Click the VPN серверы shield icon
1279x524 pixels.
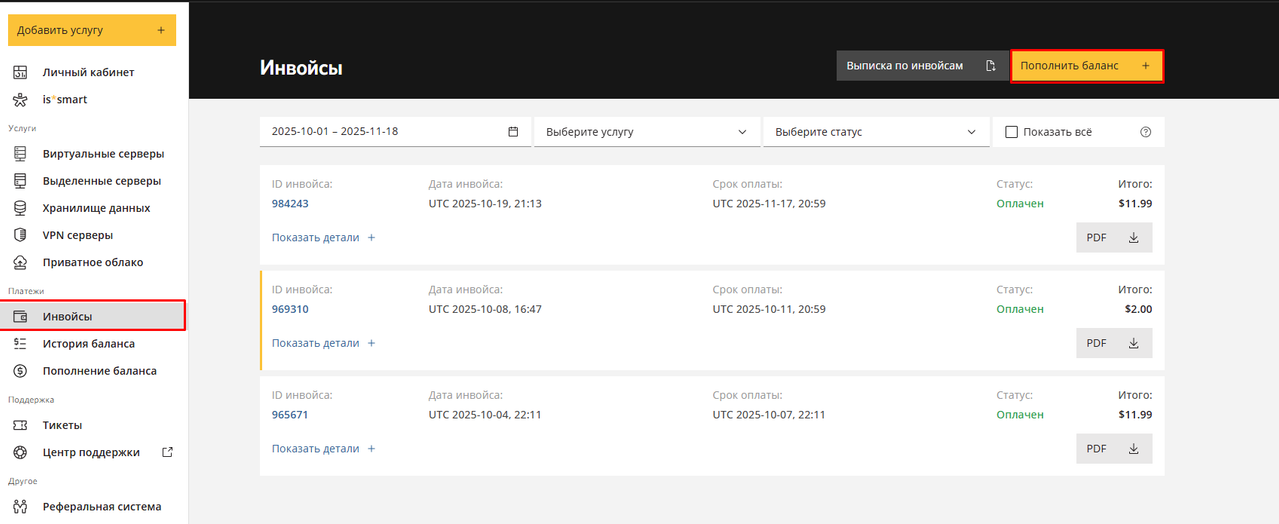coord(20,235)
